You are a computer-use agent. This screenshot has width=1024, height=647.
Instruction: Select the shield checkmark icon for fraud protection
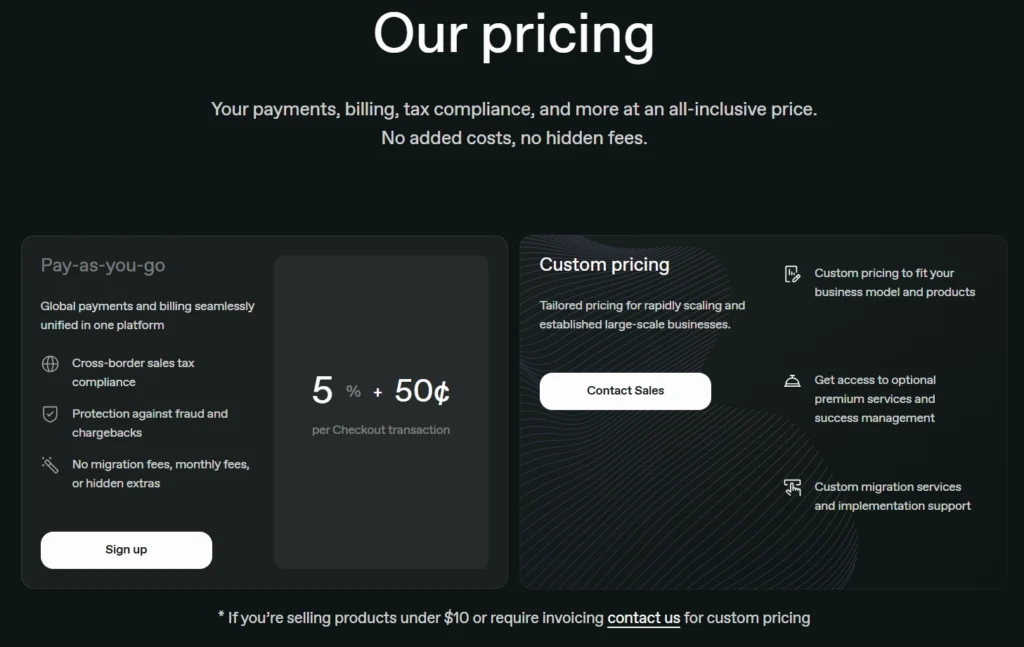(x=48, y=413)
